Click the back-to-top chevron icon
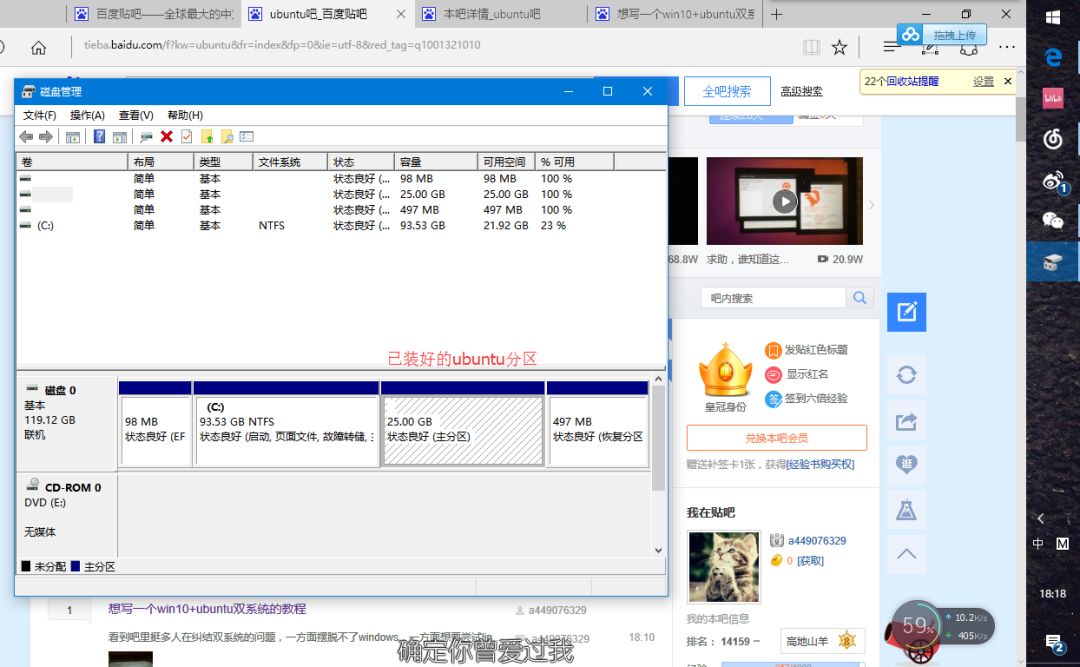Viewport: 1080px width, 667px height. coord(906,553)
